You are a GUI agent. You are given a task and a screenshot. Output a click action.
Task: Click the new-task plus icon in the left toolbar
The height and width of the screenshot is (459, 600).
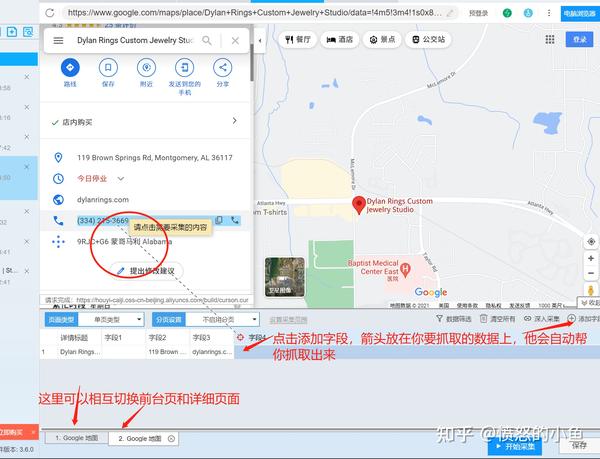click(x=12, y=32)
